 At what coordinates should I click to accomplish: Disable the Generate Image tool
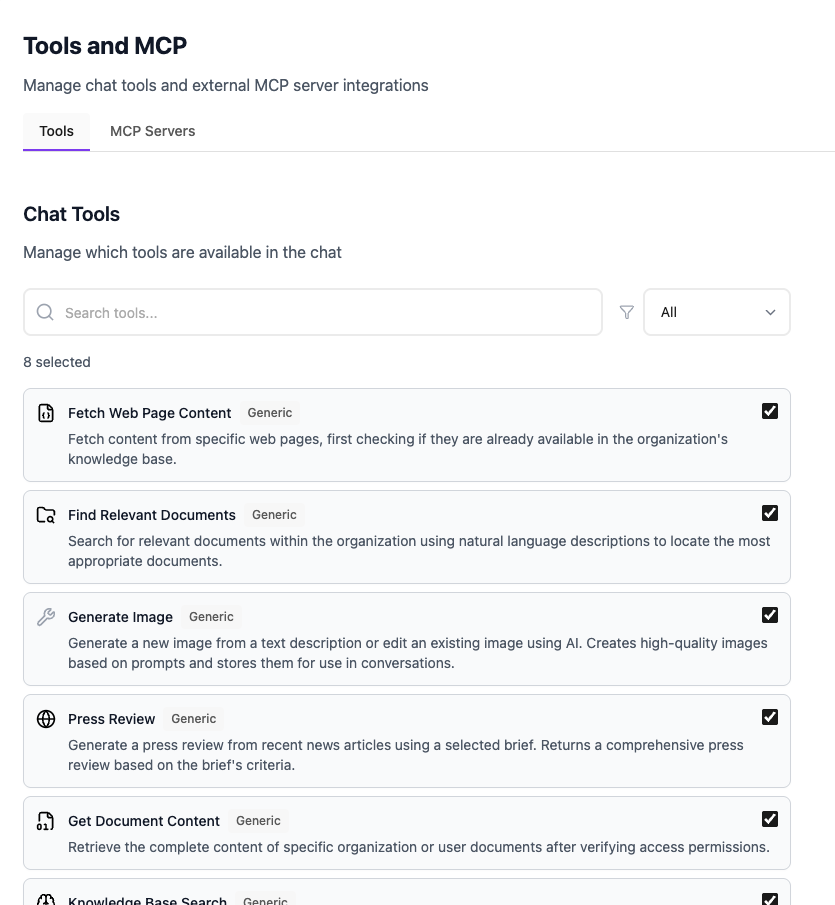pyautogui.click(x=770, y=614)
